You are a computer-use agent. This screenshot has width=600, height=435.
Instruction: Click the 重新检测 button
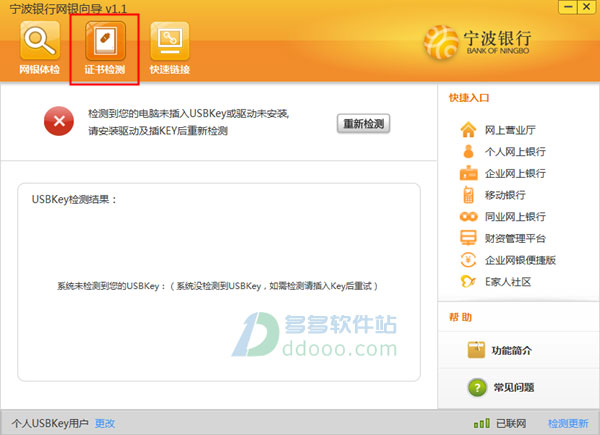tap(364, 124)
